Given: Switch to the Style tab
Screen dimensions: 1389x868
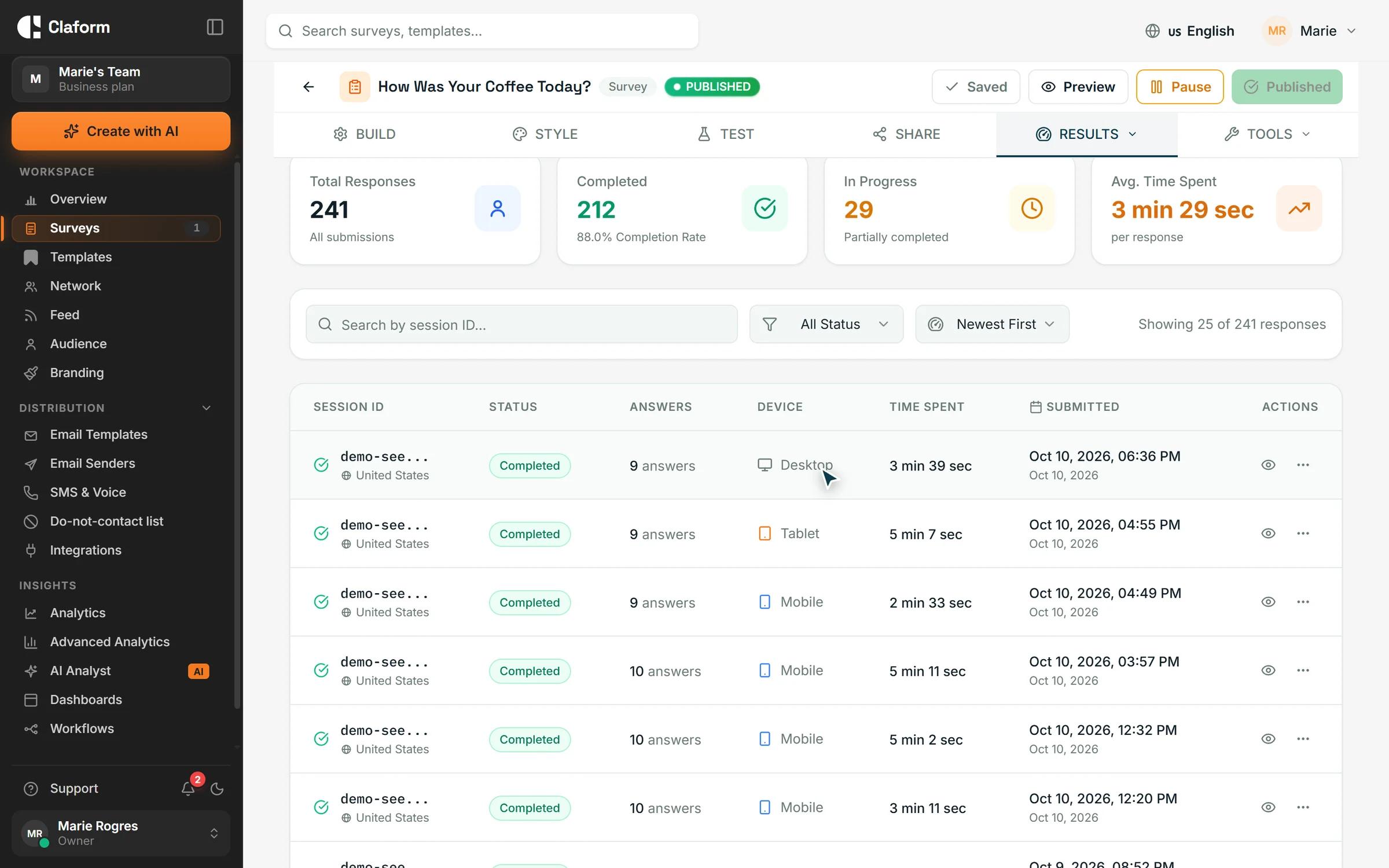Looking at the screenshot, I should [x=545, y=134].
